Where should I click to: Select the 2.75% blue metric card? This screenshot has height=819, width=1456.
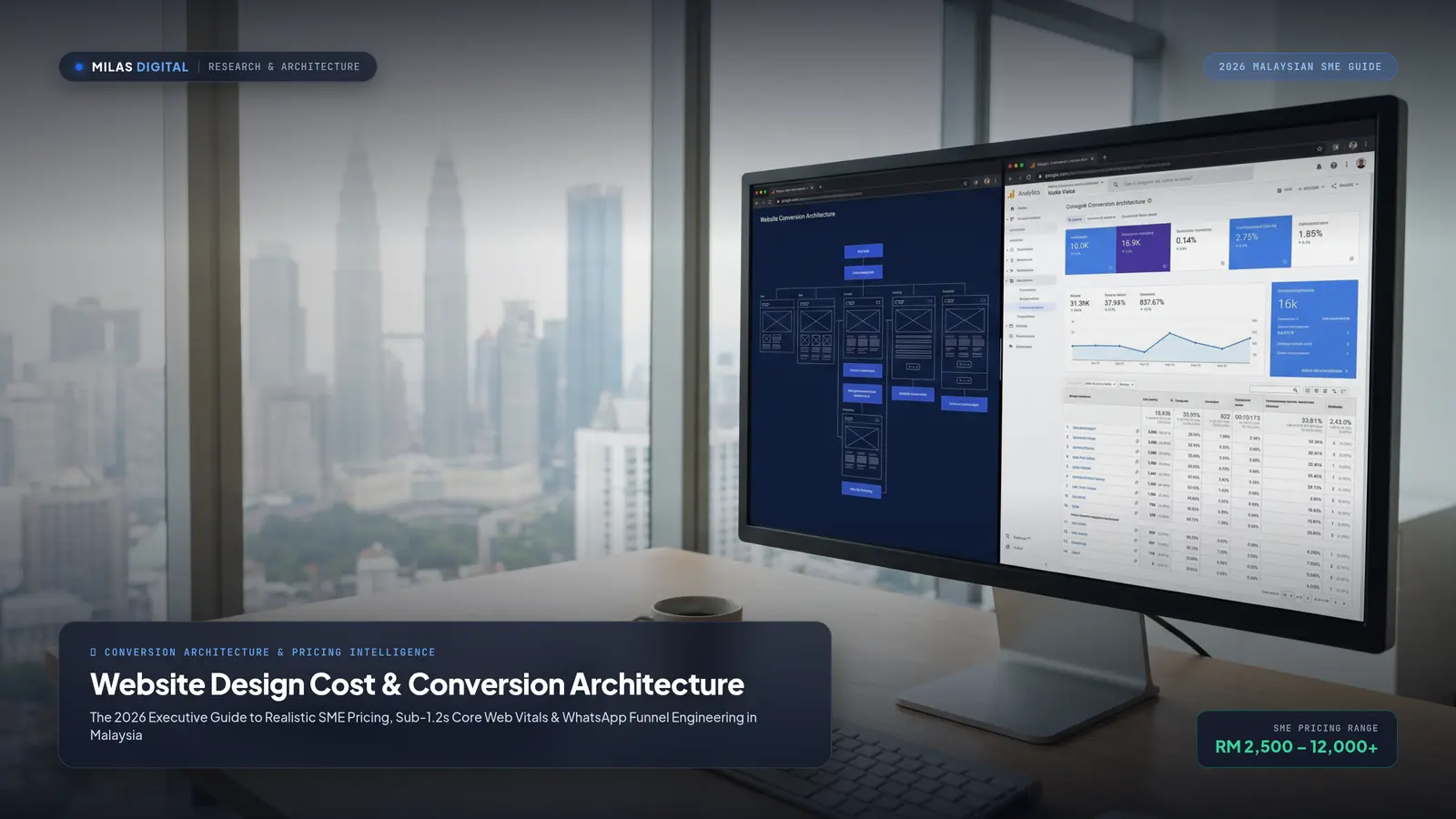tap(1261, 242)
